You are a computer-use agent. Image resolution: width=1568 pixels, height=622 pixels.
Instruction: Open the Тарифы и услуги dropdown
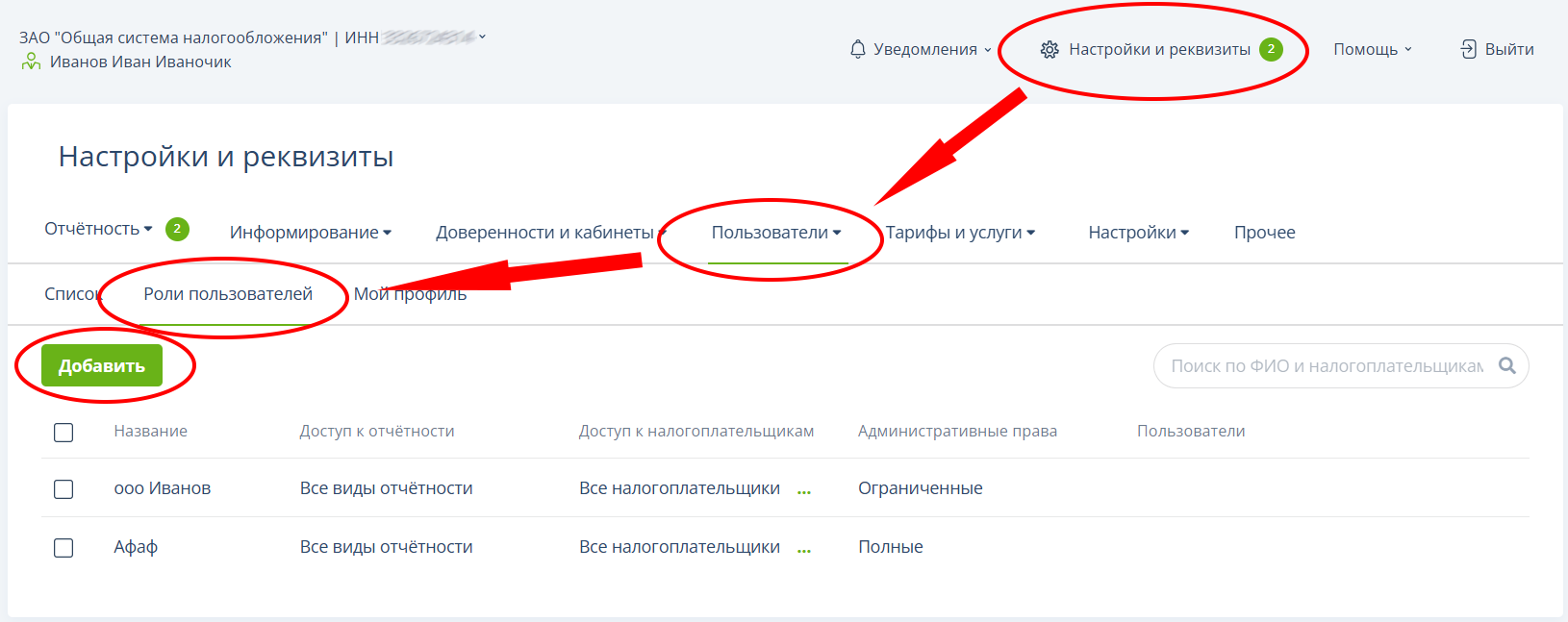point(960,233)
